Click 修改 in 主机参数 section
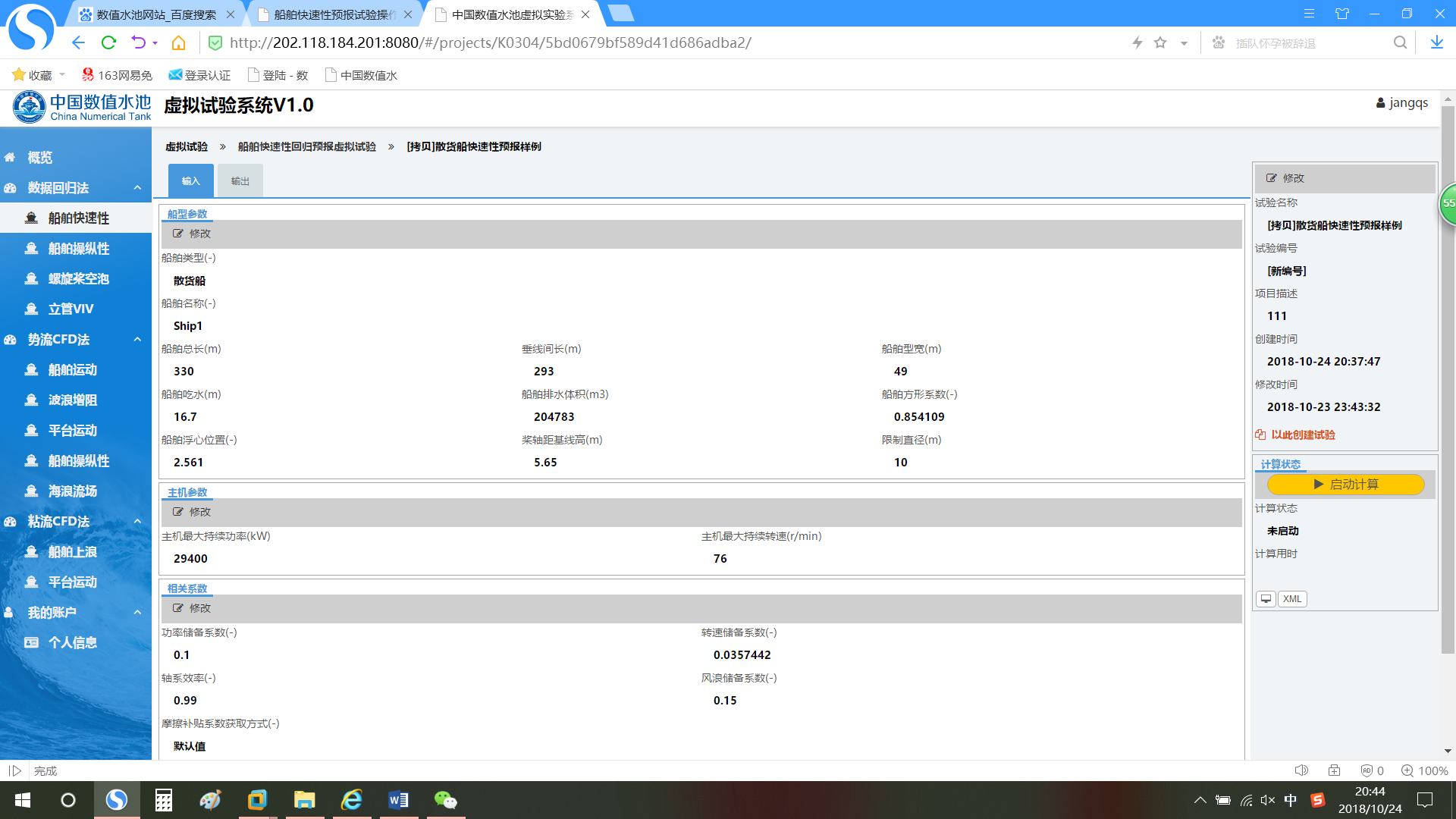Viewport: 1456px width, 819px height. pyautogui.click(x=193, y=512)
